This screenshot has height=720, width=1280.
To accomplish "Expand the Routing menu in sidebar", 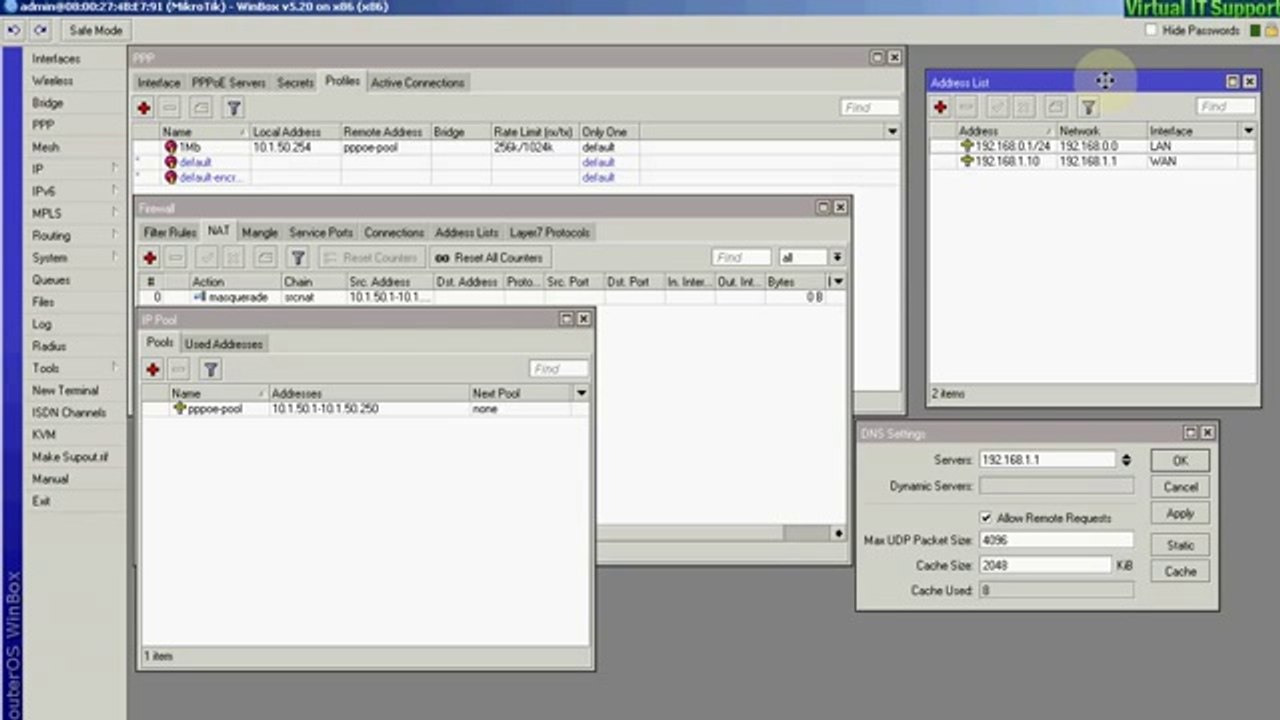I will (x=75, y=236).
